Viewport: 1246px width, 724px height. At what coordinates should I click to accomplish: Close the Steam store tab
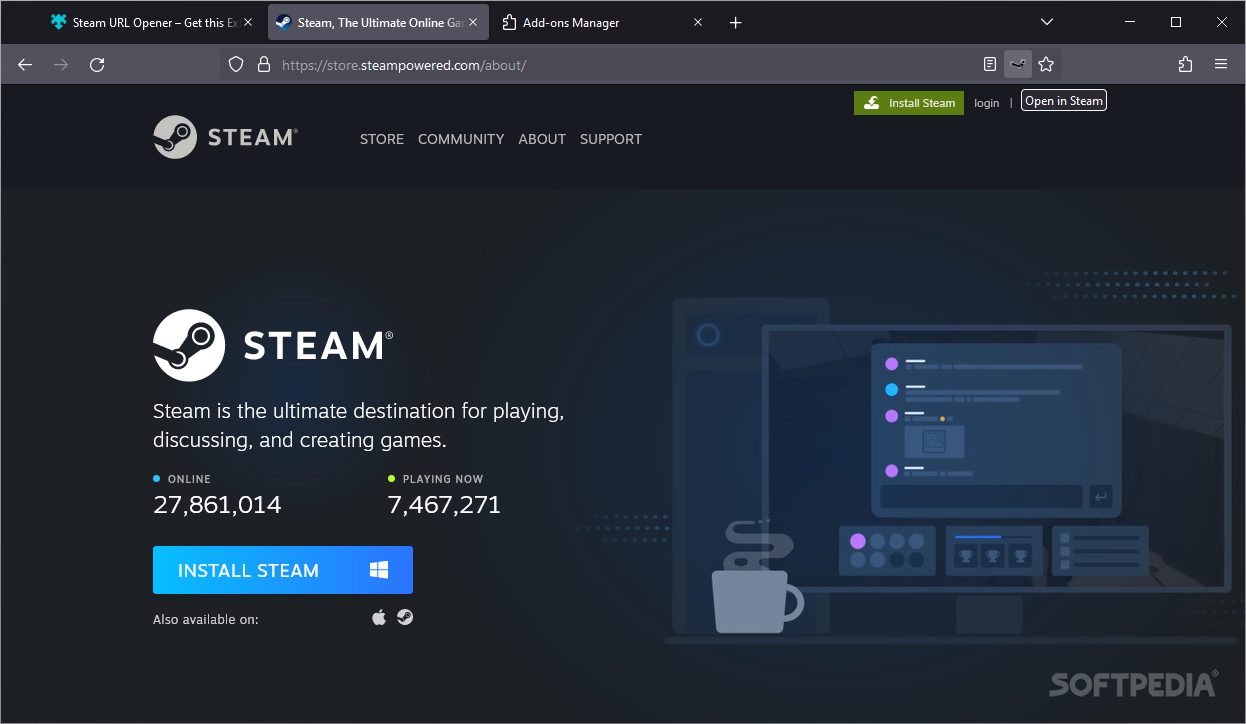pyautogui.click(x=473, y=22)
